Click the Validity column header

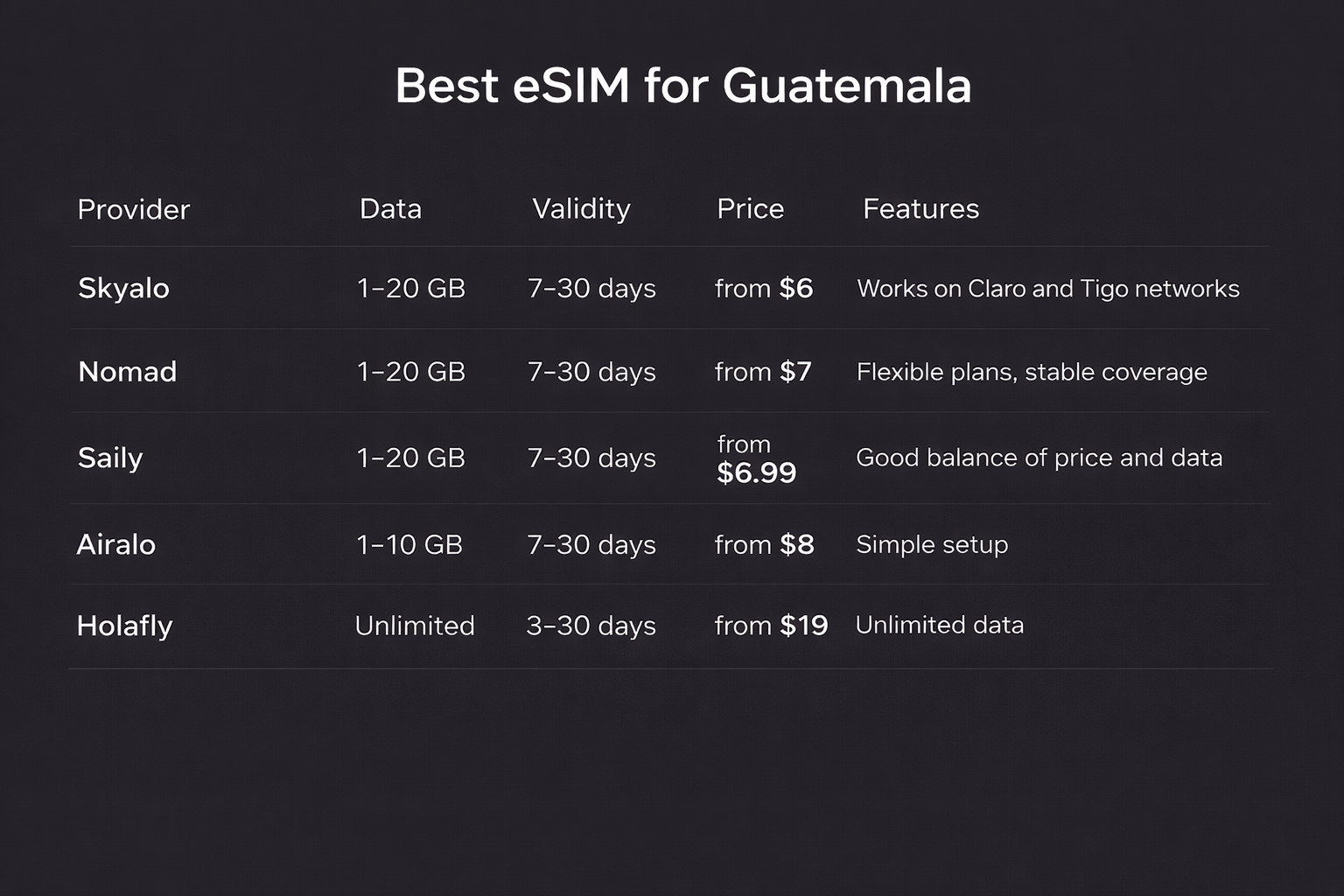pyautogui.click(x=581, y=208)
